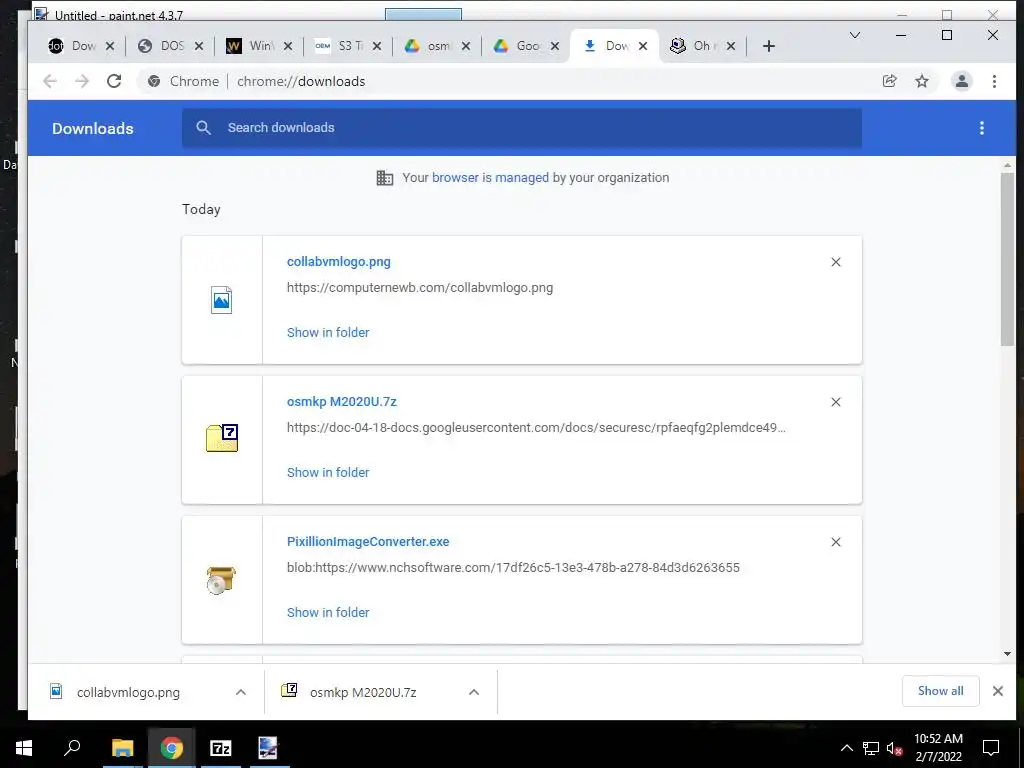Open the Windows notification center

click(x=991, y=748)
